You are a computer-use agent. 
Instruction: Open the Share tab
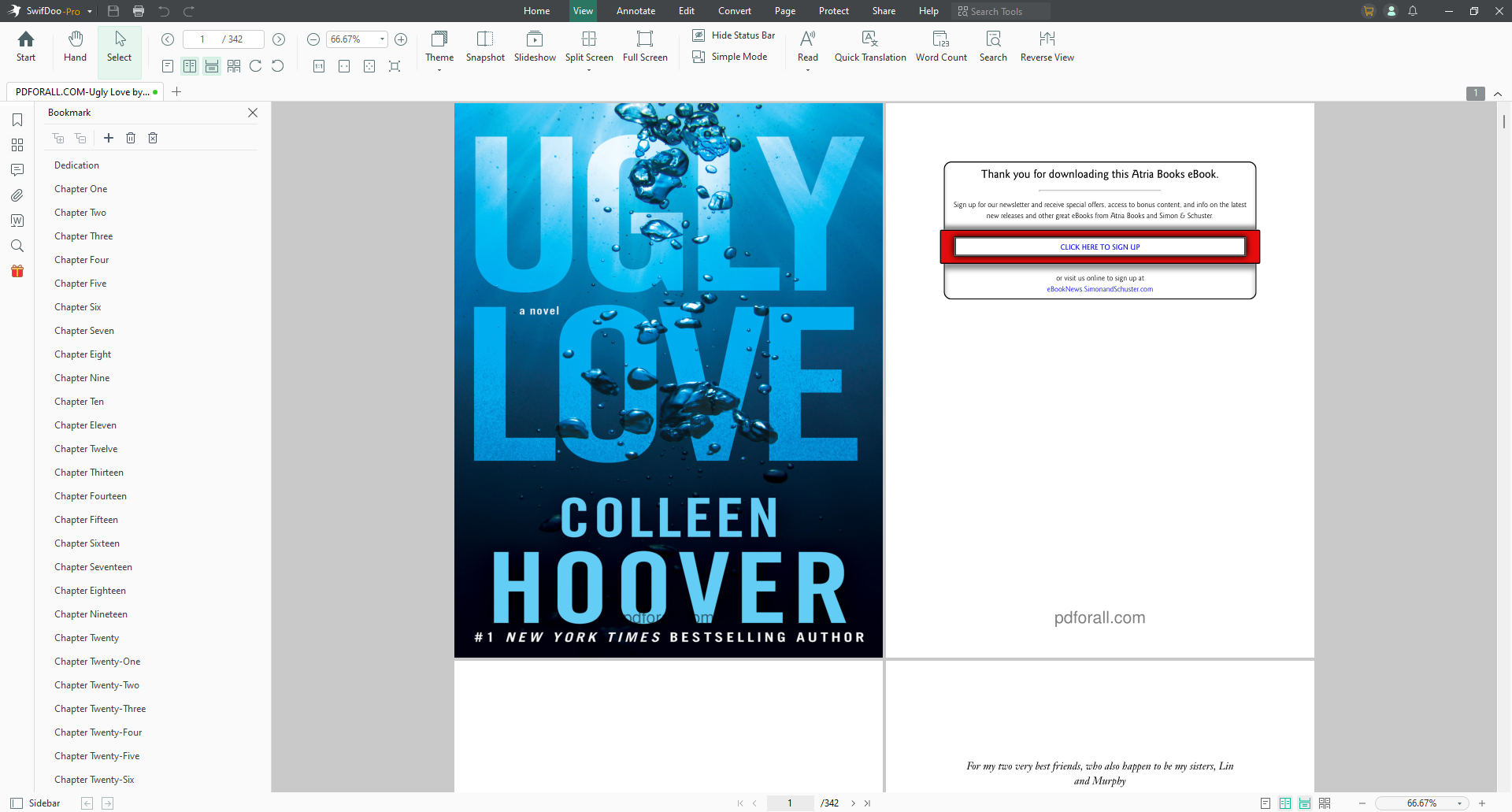point(884,11)
